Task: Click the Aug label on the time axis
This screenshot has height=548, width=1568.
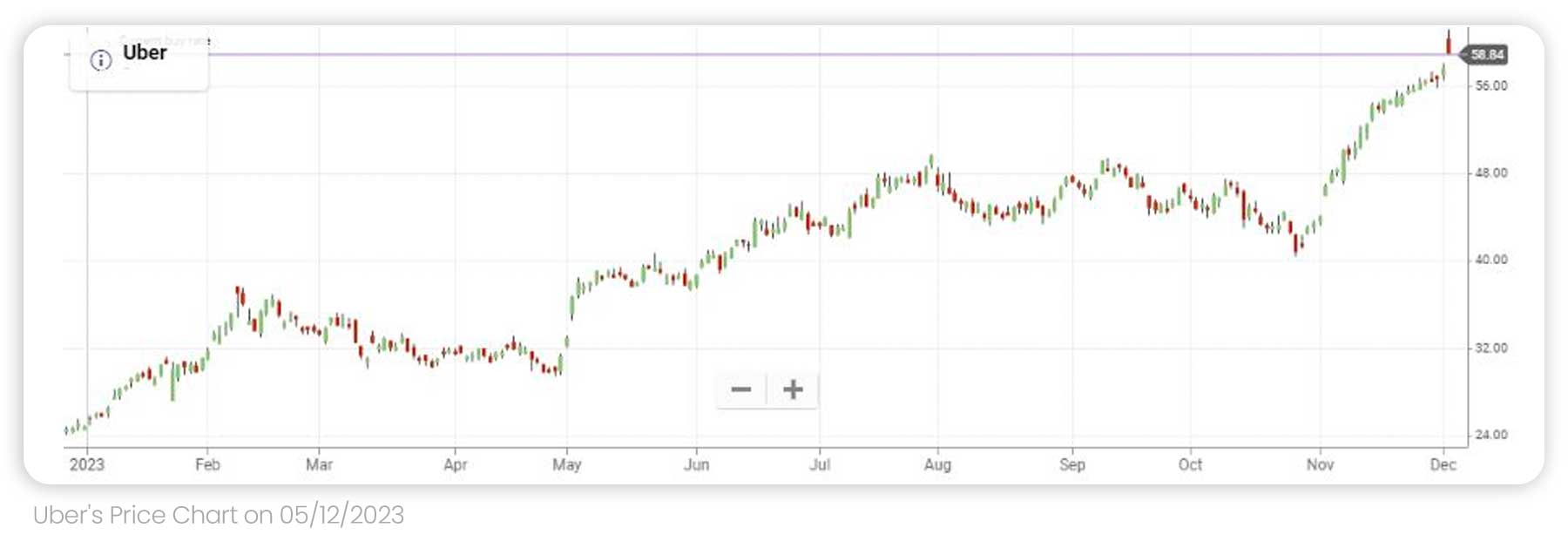Action: (937, 464)
